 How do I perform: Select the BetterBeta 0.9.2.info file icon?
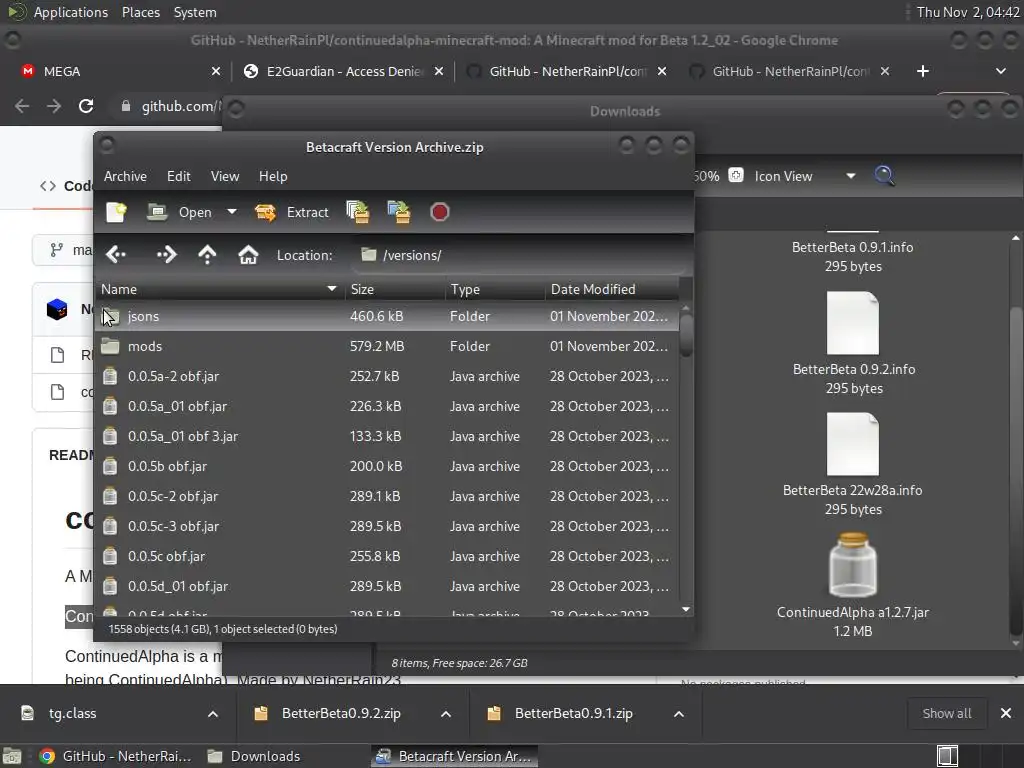click(x=852, y=323)
